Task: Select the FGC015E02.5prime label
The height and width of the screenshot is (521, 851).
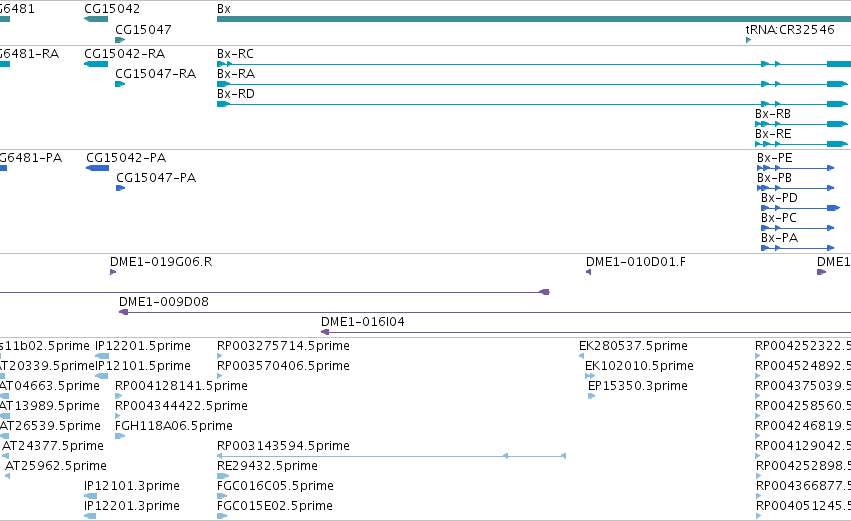Action: coord(275,506)
